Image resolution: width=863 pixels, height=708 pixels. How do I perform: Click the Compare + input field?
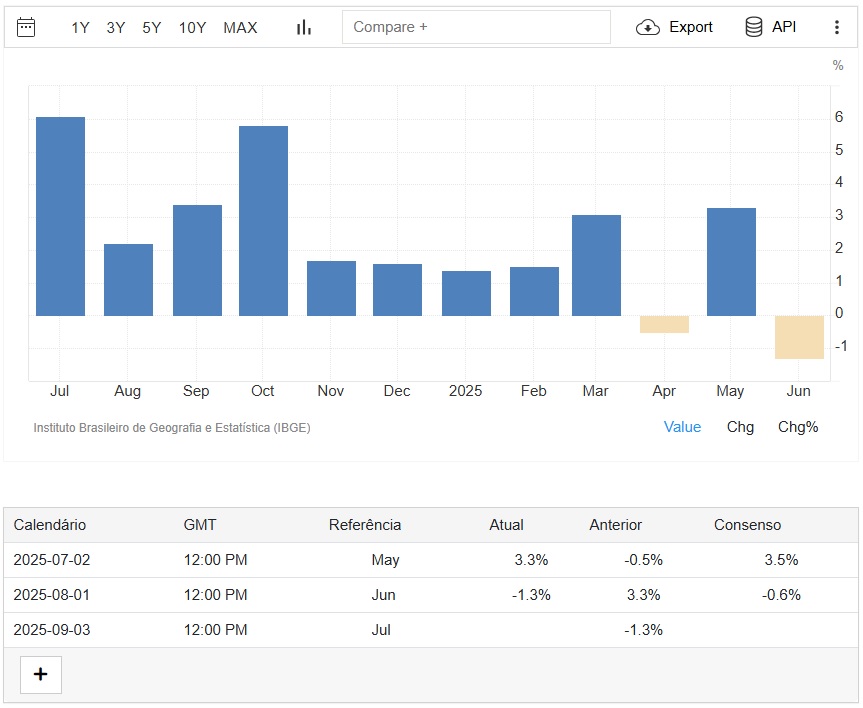476,27
